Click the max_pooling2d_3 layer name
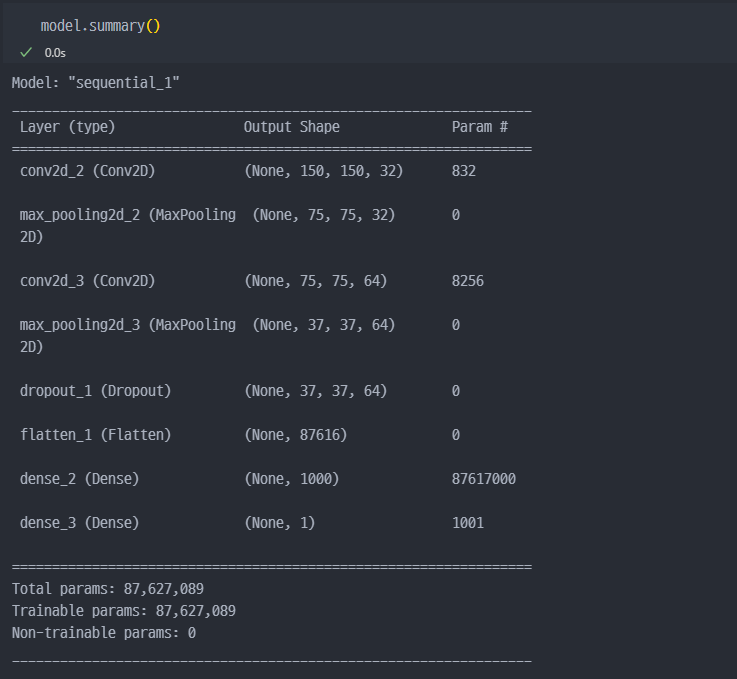 click(x=128, y=325)
